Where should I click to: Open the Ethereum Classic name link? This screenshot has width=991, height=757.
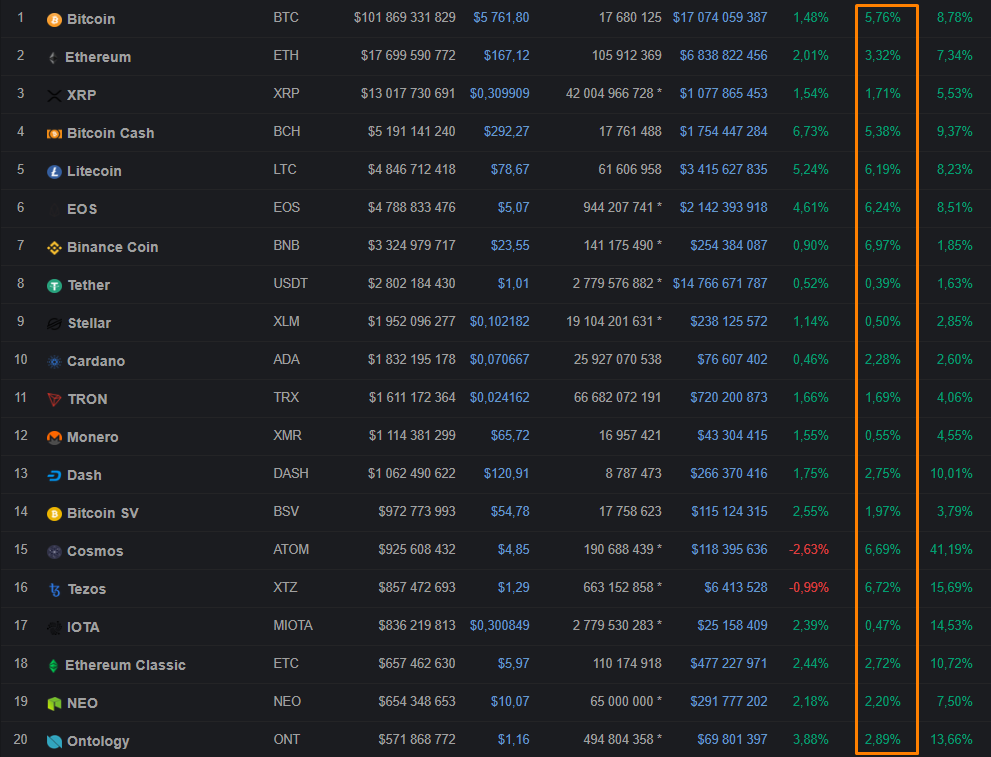tap(125, 665)
